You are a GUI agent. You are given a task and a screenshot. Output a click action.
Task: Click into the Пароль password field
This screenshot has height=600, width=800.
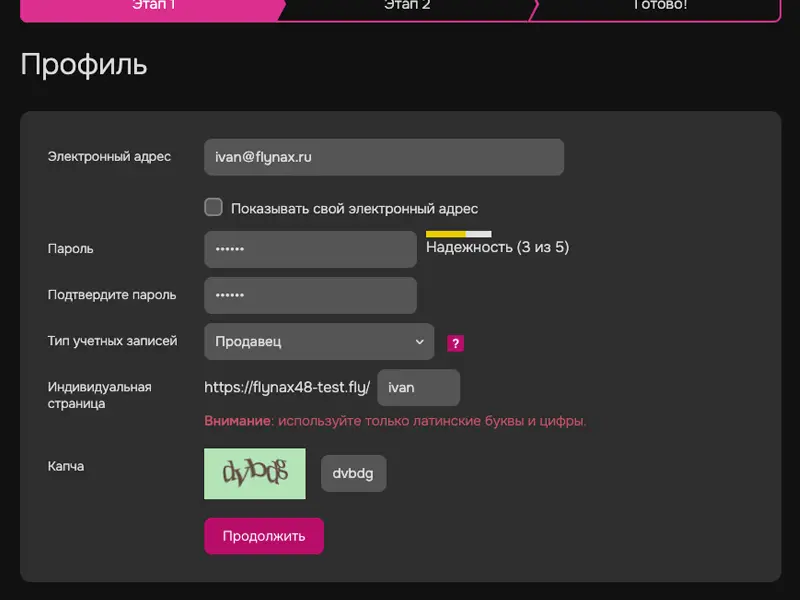pos(310,249)
